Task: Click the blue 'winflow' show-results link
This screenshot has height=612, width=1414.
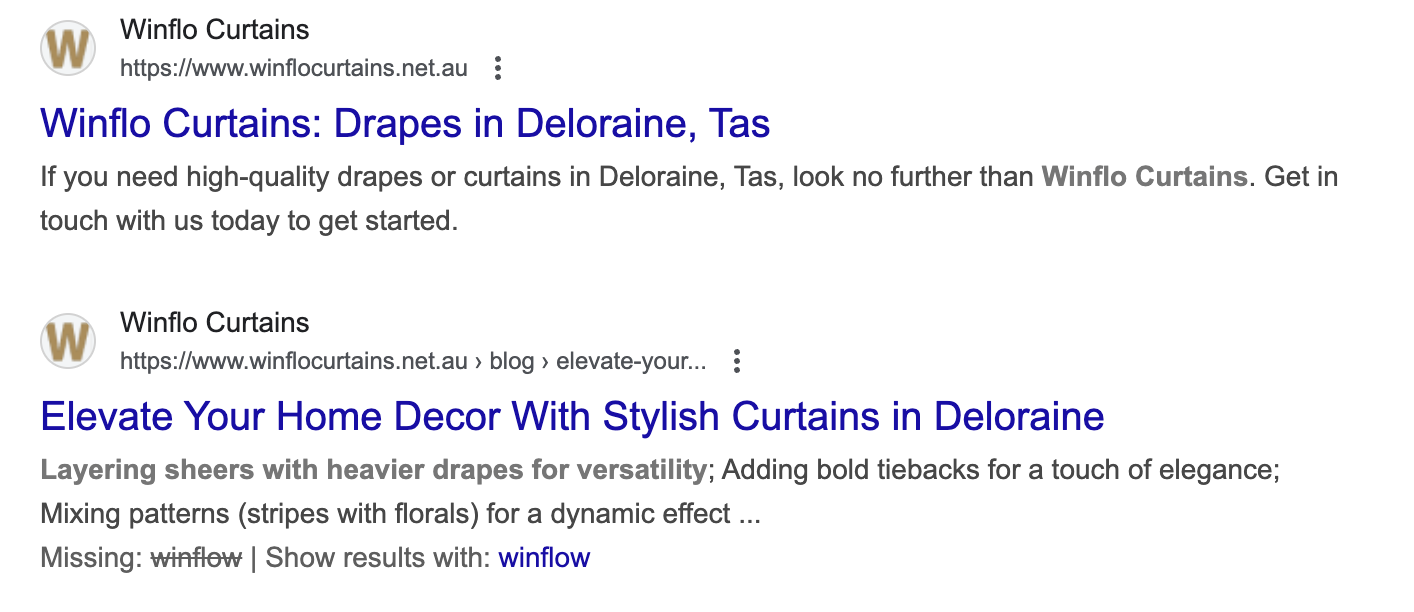Action: 544,557
